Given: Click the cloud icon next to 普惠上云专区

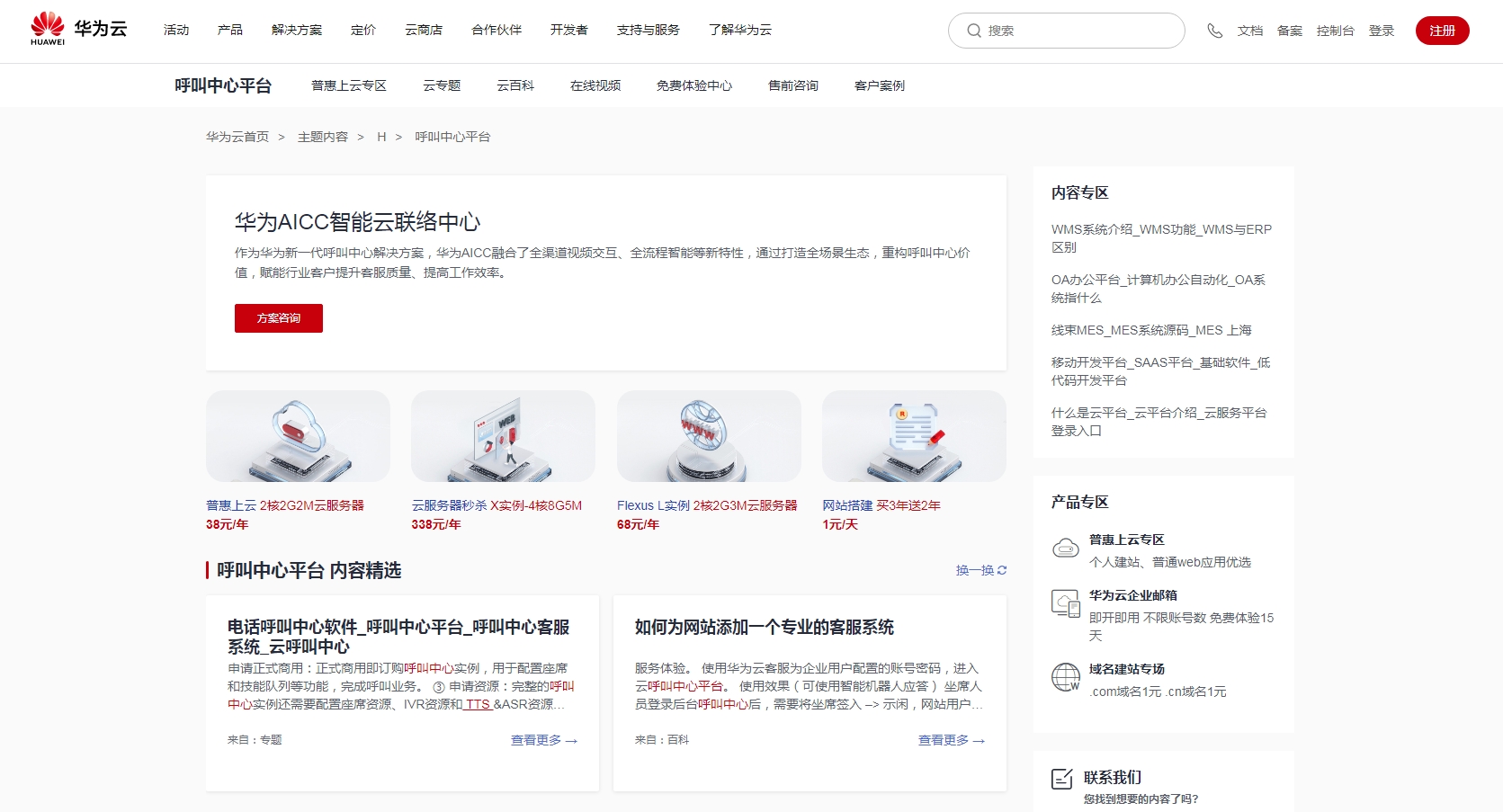Looking at the screenshot, I should pos(1066,548).
